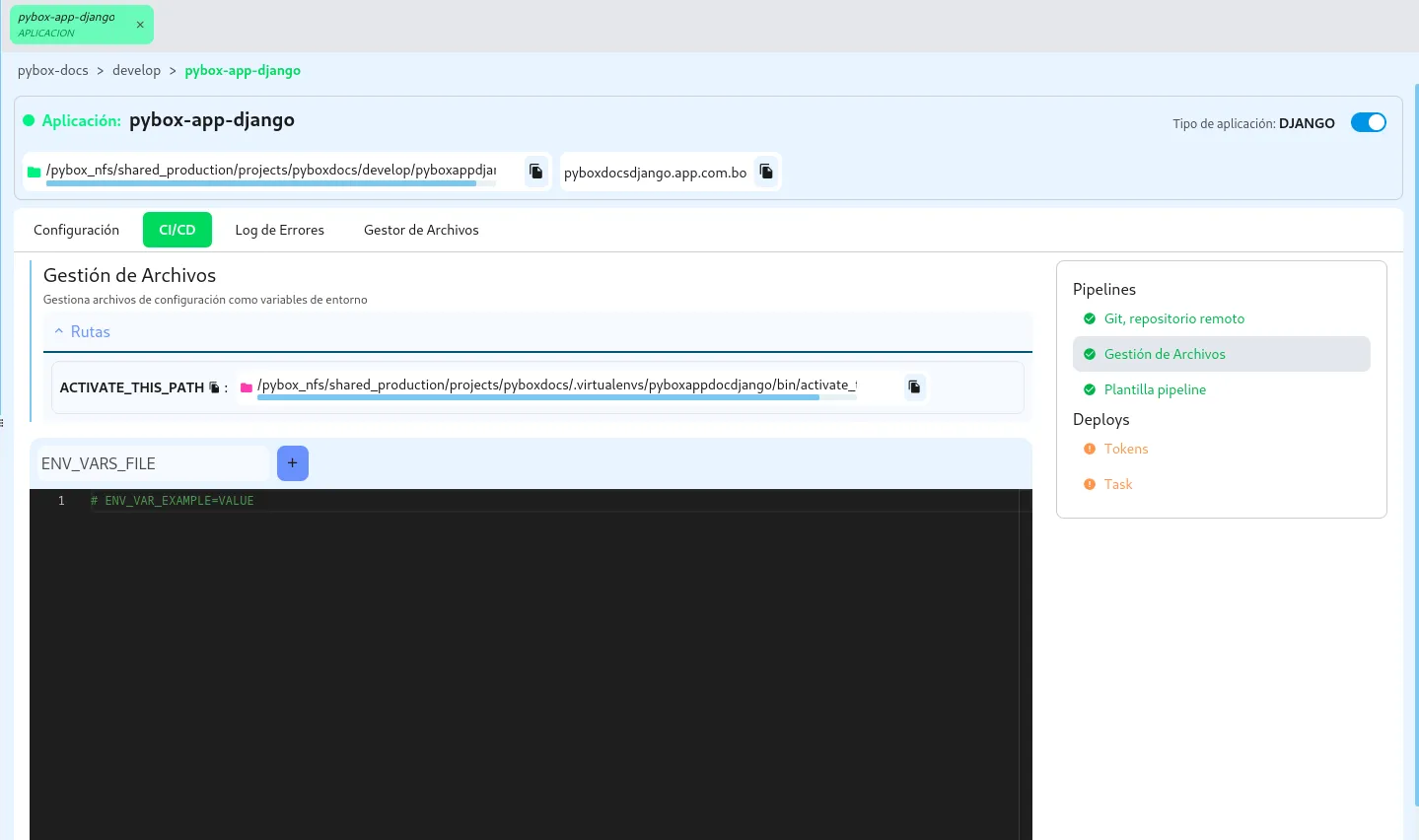Click the pink folder icon in Rutas
Image resolution: width=1419 pixels, height=840 pixels.
[x=247, y=387]
